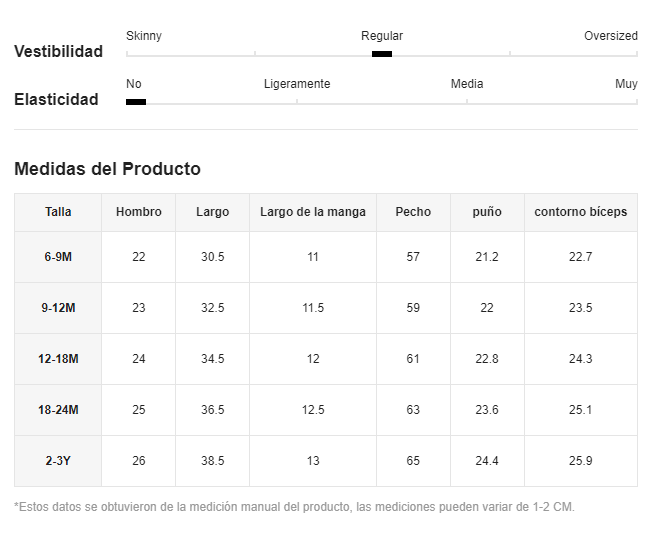Click the Largo column header

click(212, 212)
